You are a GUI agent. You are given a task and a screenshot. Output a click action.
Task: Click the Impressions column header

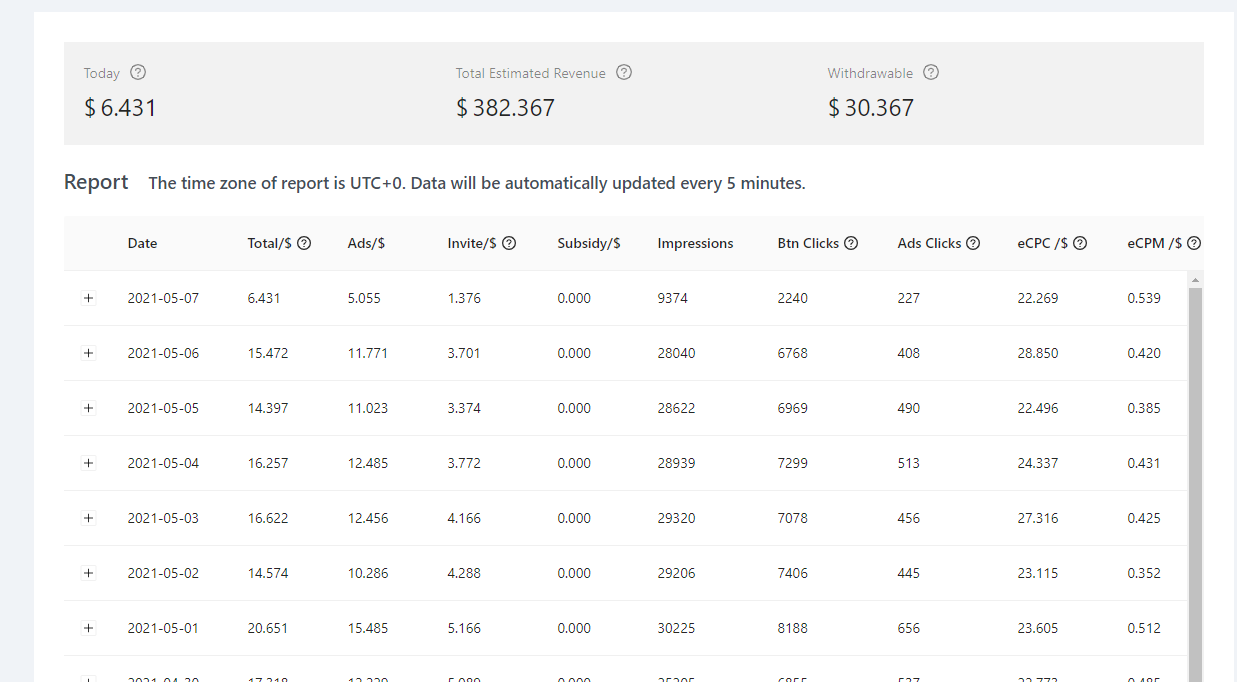(x=695, y=243)
